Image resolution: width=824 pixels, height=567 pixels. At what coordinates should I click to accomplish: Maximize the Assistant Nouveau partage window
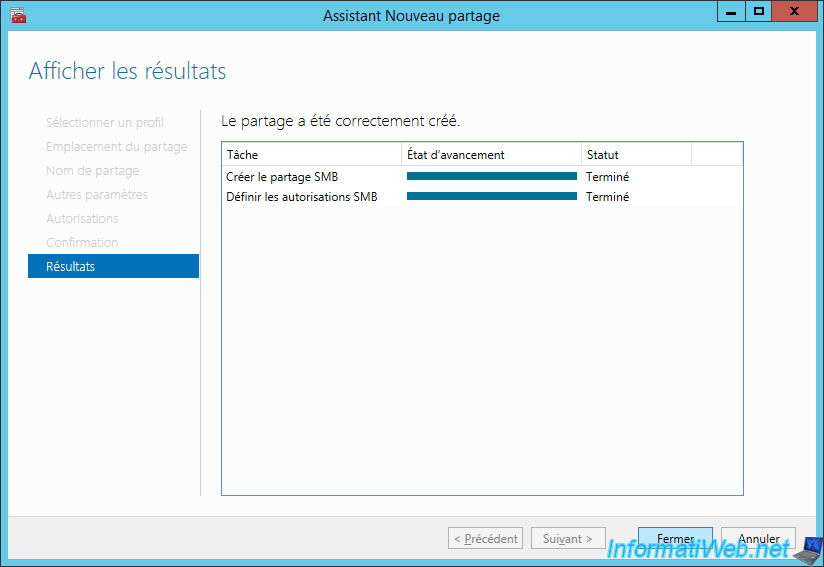758,11
